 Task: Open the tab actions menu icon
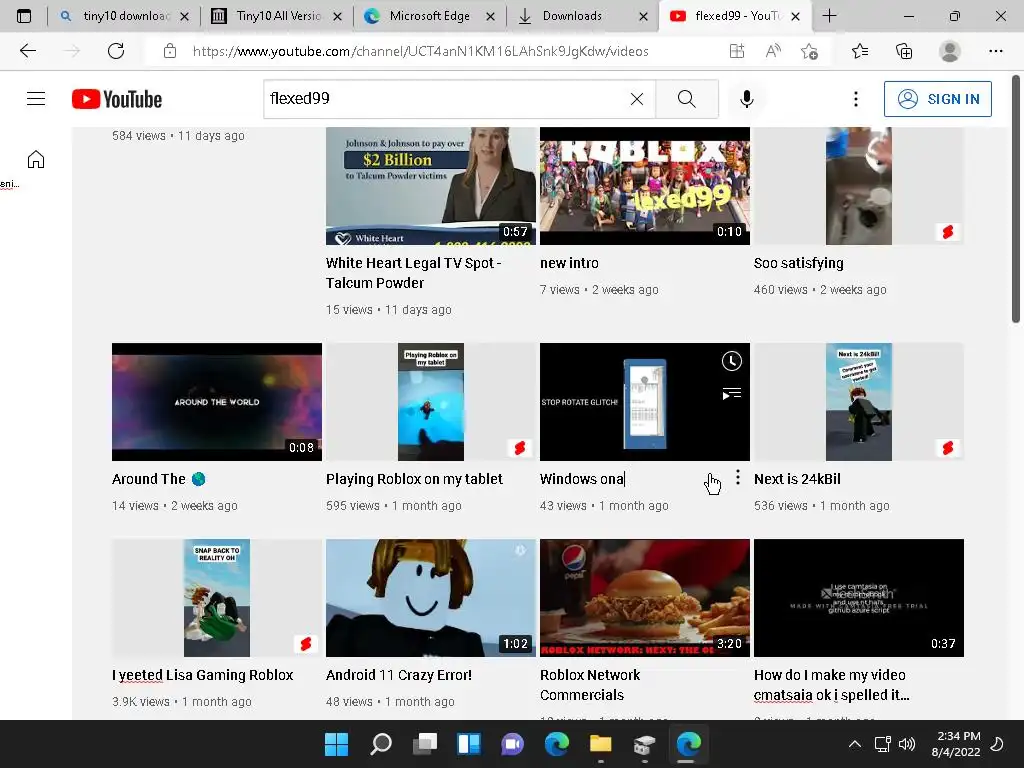[x=24, y=16]
